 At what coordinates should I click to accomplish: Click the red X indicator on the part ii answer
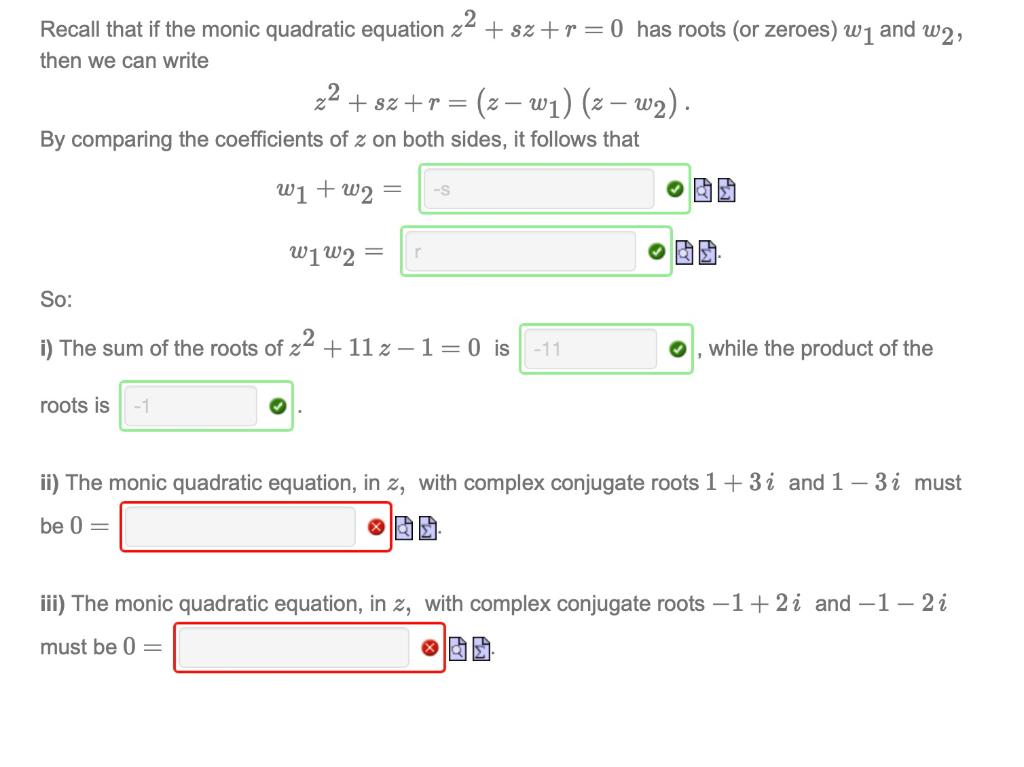click(378, 527)
